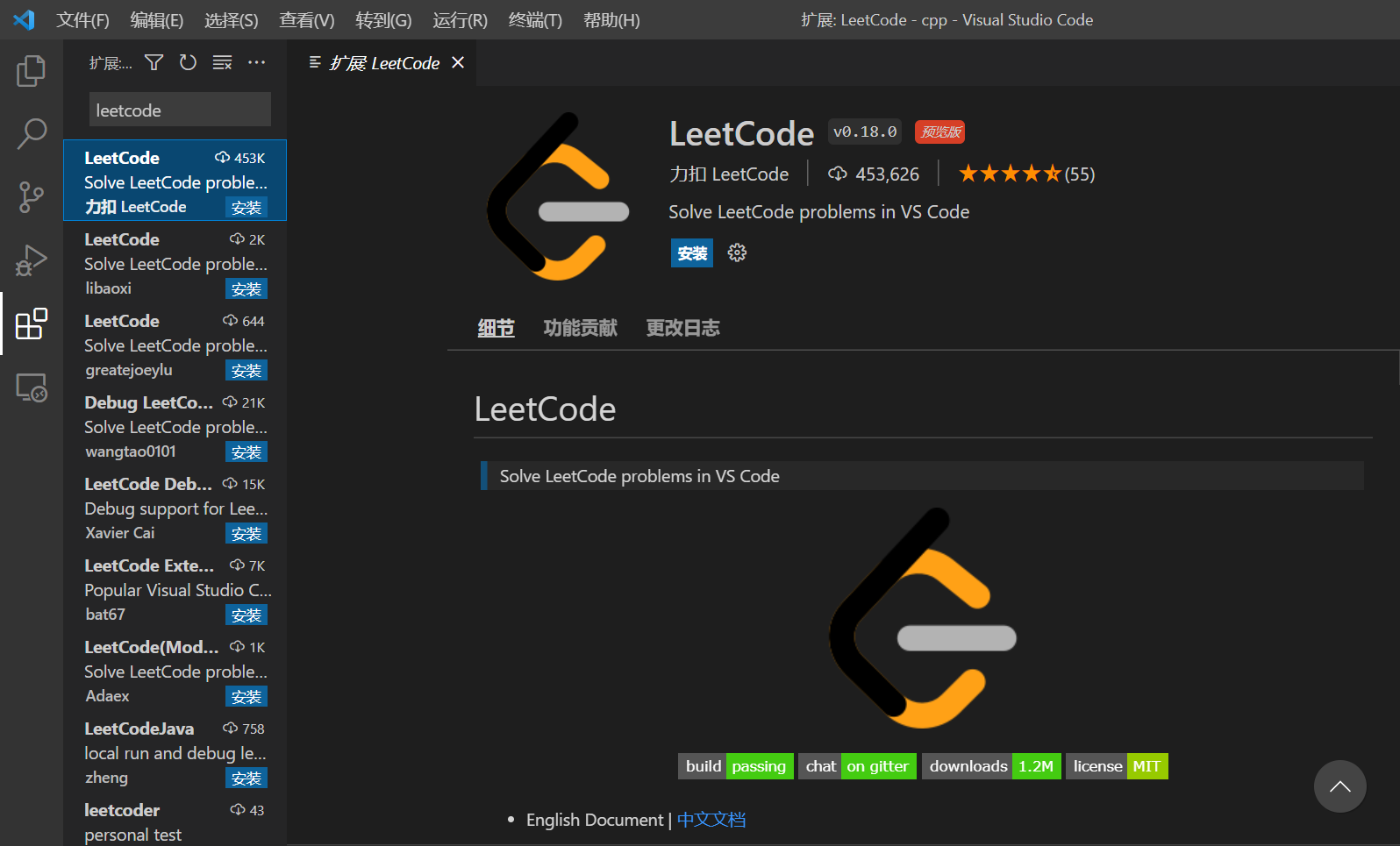Click the VS Code logo icon

coord(24,19)
